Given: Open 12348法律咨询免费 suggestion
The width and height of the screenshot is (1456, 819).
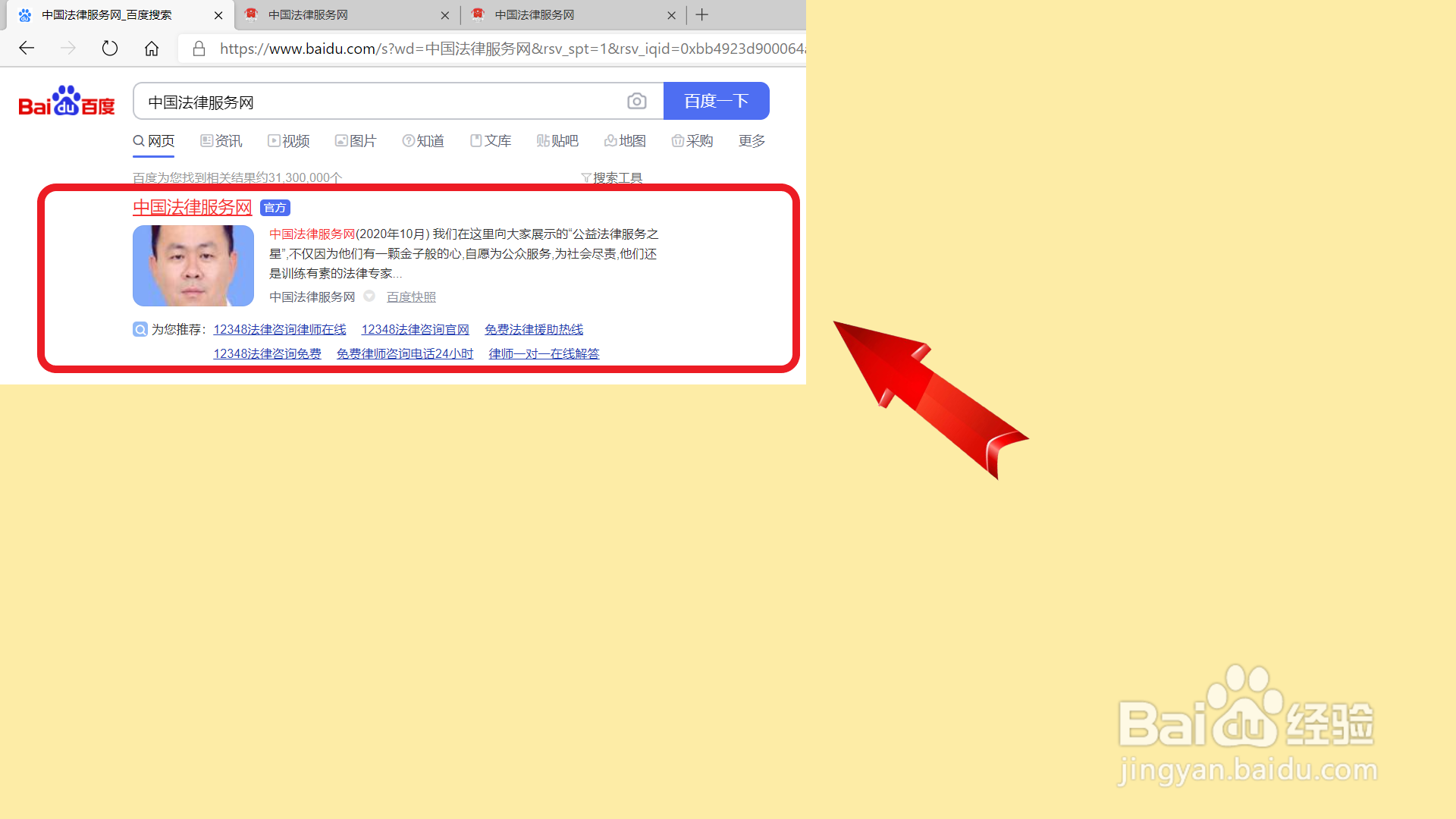Looking at the screenshot, I should tap(268, 353).
